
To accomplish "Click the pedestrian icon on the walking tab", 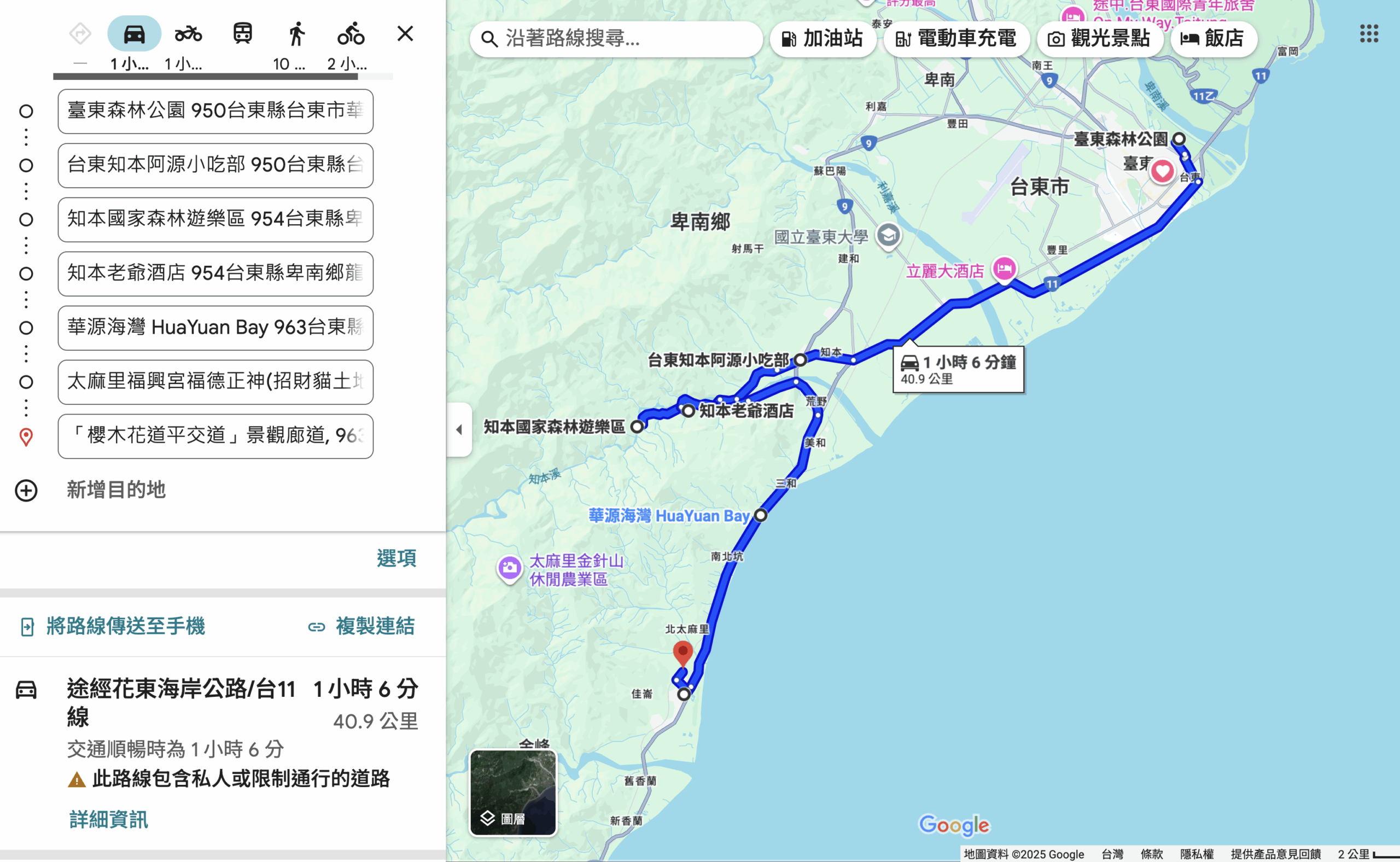I will coord(296,33).
